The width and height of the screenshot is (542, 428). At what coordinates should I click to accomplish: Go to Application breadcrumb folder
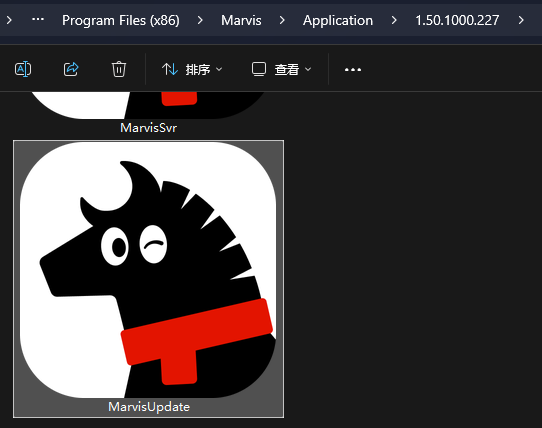click(x=338, y=20)
